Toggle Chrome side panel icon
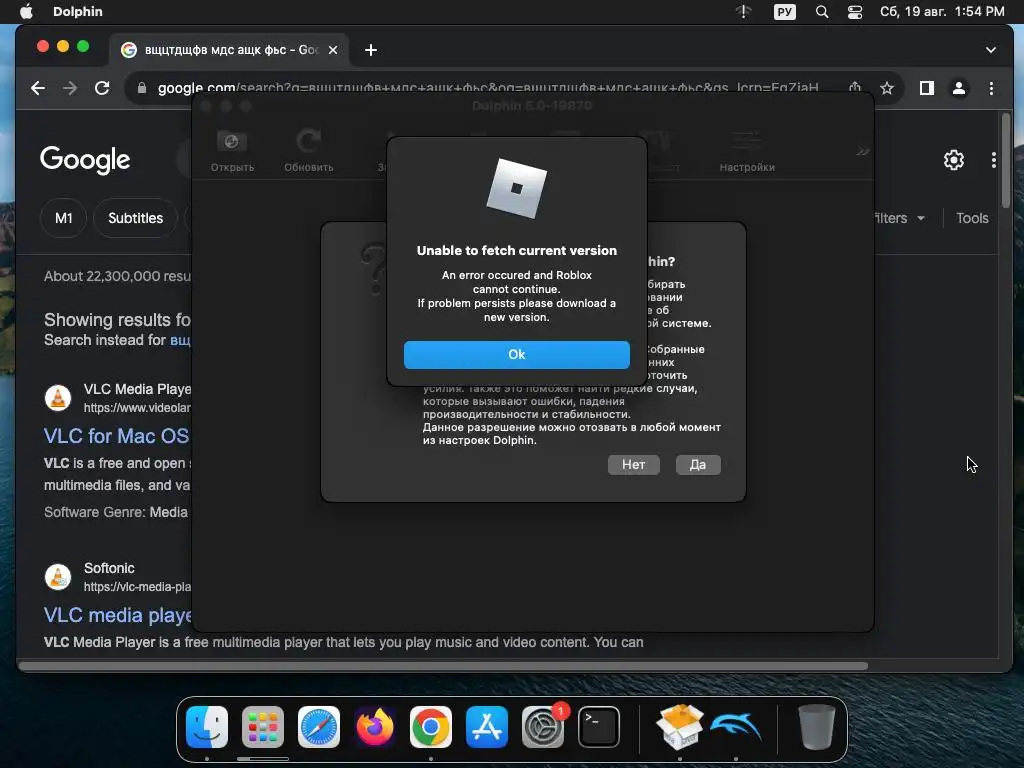 click(x=927, y=88)
